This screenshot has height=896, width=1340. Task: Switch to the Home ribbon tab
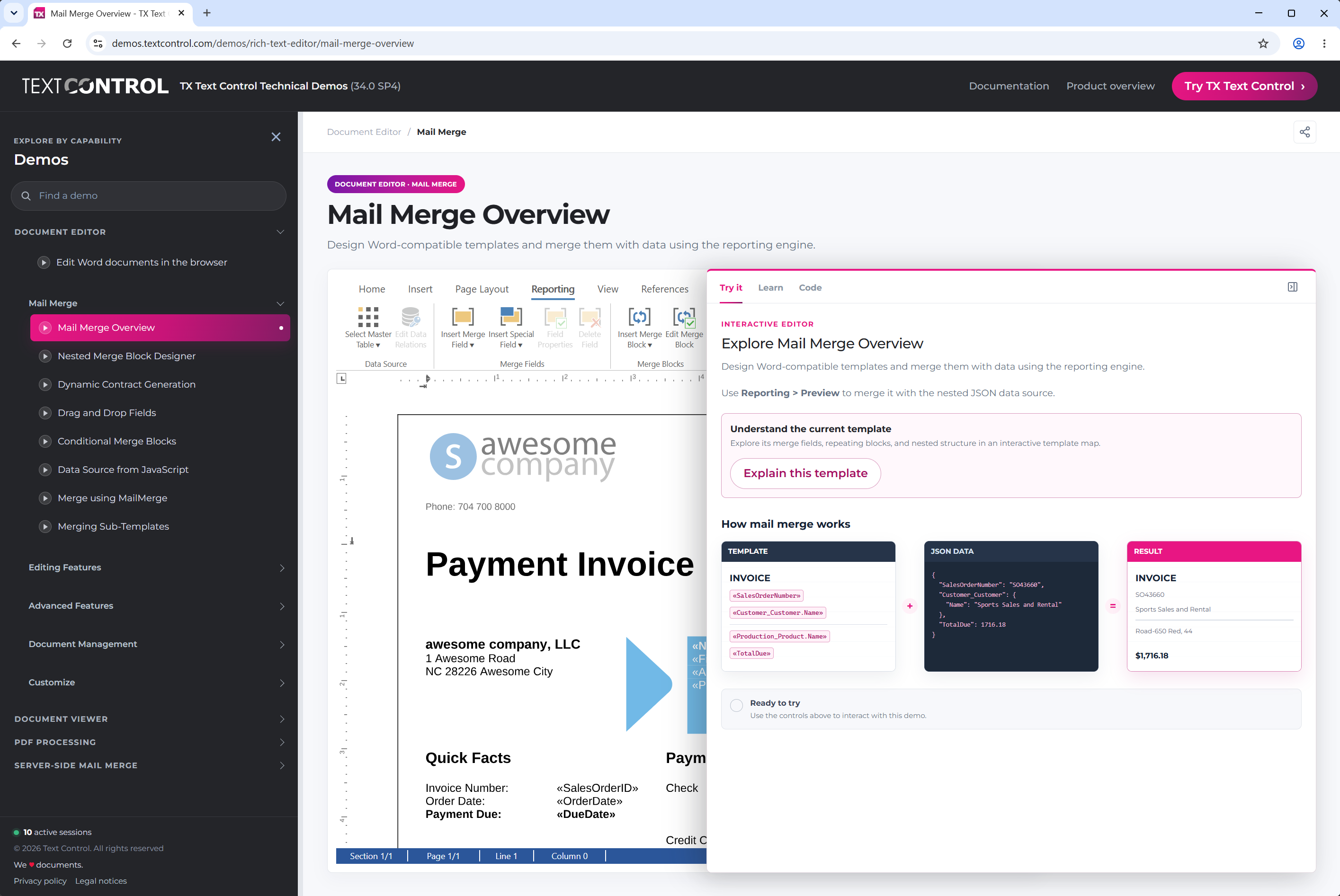[x=372, y=289]
